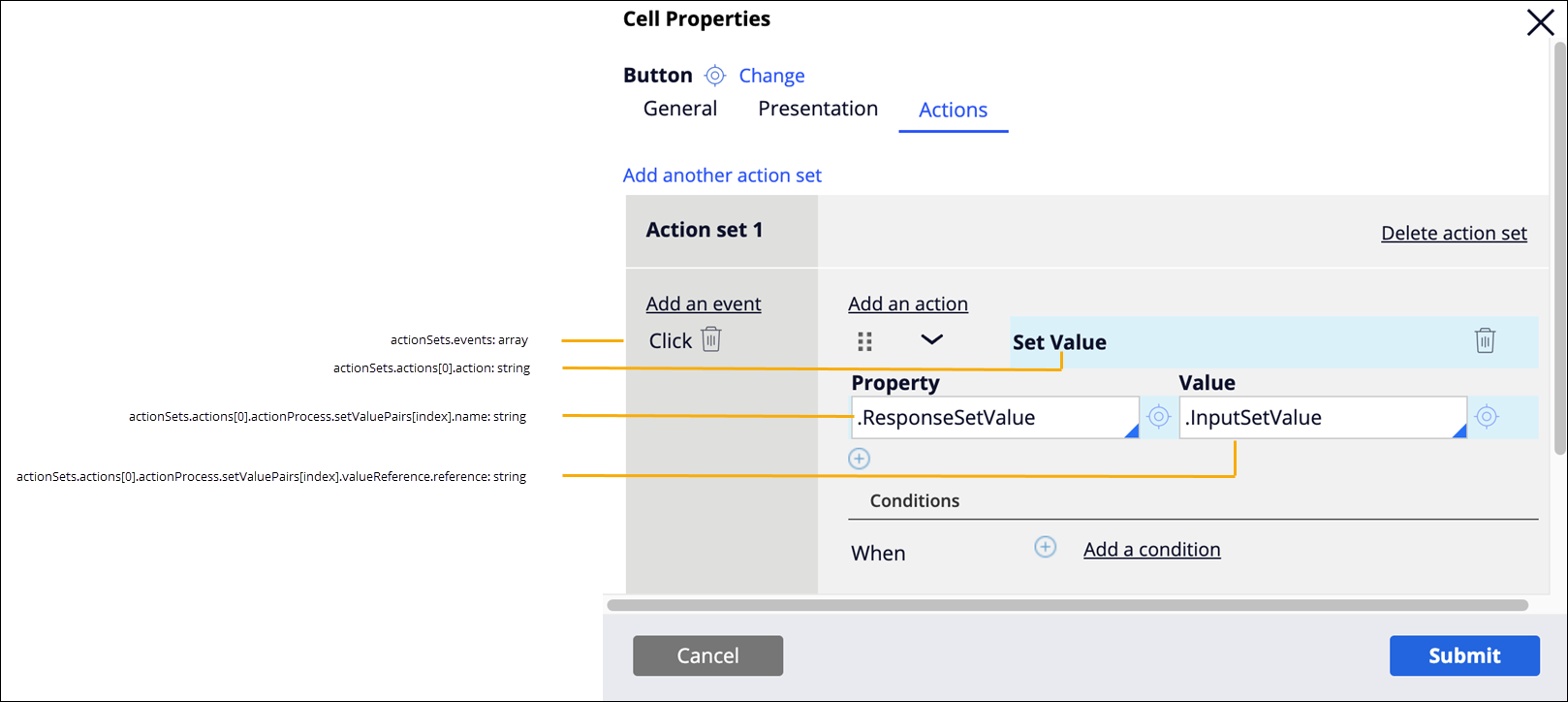Grab the drag handle beside Set Value
Image resolution: width=1568 pixels, height=702 pixels.
point(865,341)
